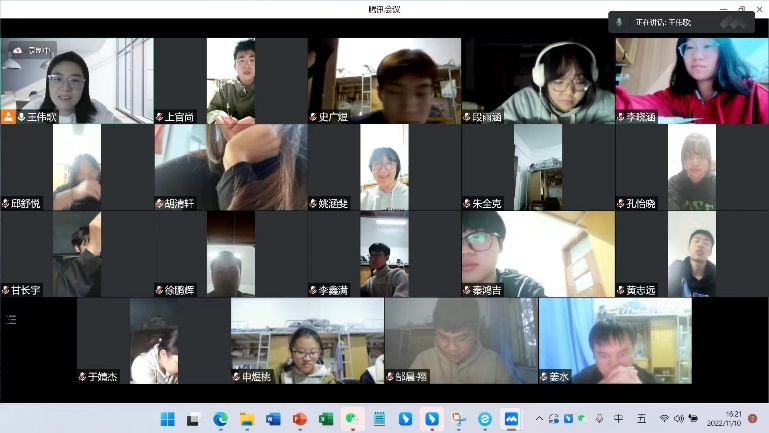Open the Wi-Fi network tray icon
This screenshot has width=769, height=433.
click(664, 418)
